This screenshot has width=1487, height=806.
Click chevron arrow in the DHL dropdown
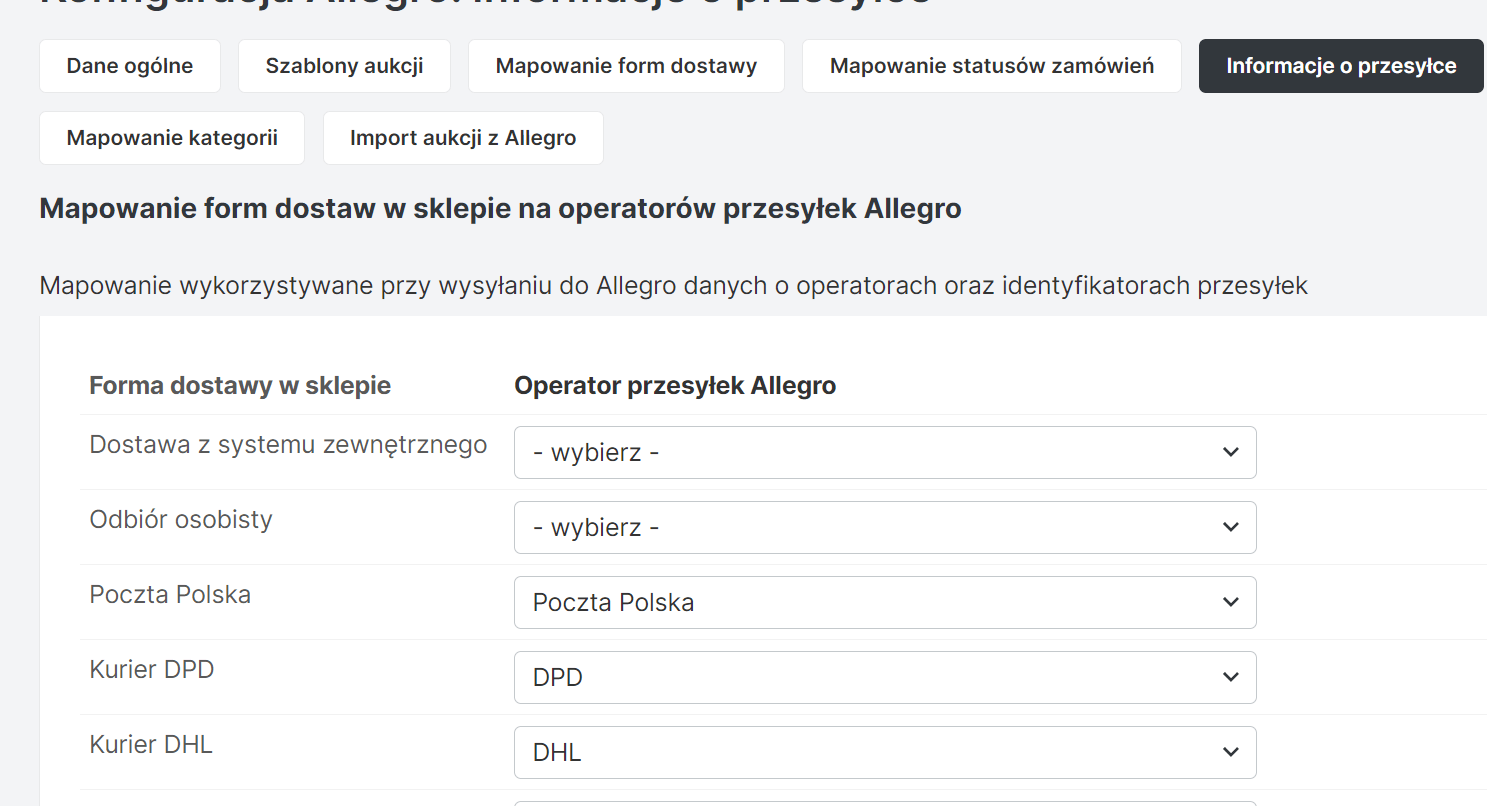click(1230, 753)
